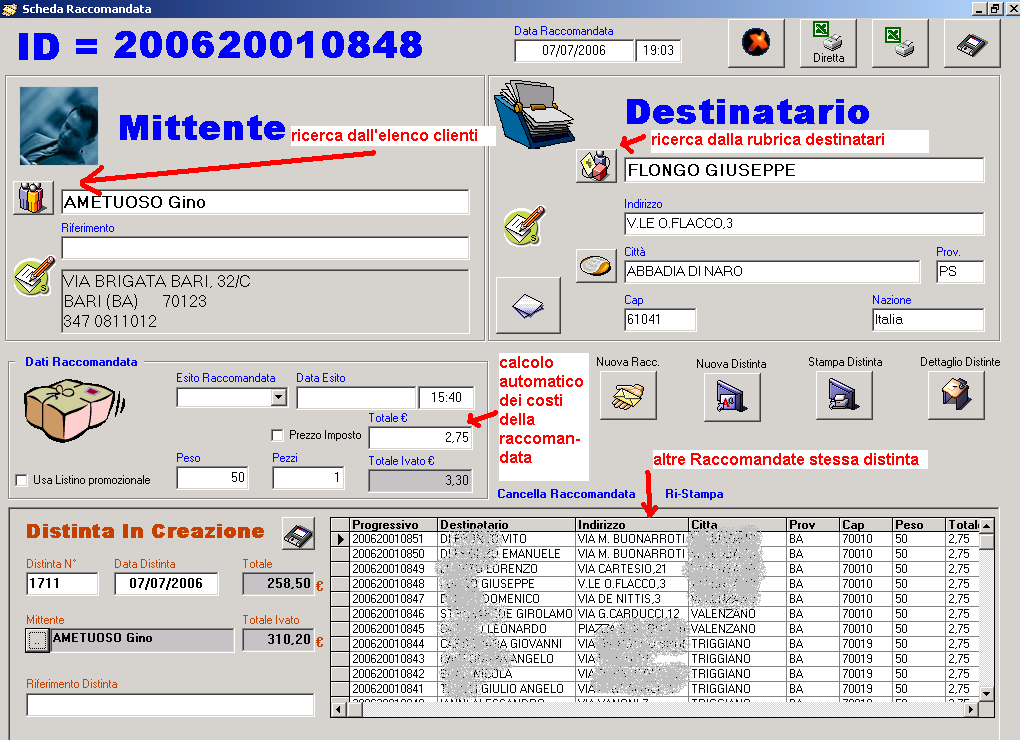
Task: Click the Distinta N° field 1711
Action: pos(62,584)
